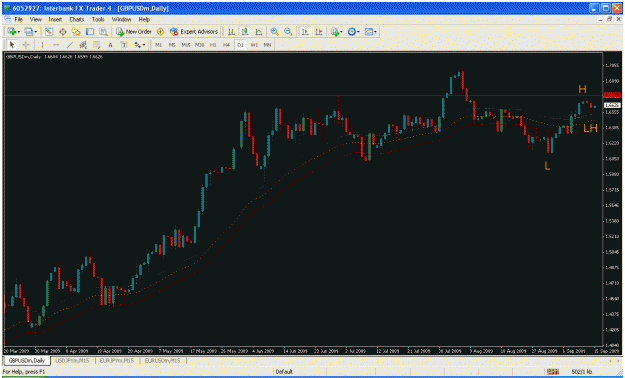Select the Fibonacci Retracement tool

(x=96, y=45)
